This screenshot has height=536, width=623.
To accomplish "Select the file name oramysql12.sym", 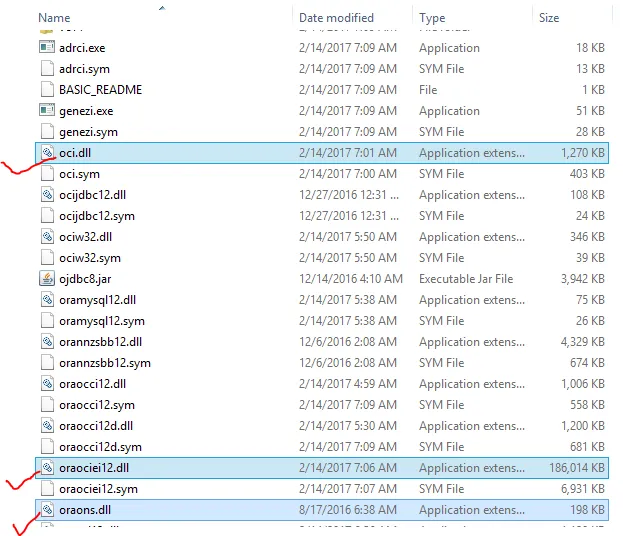I will pyautogui.click(x=102, y=321).
